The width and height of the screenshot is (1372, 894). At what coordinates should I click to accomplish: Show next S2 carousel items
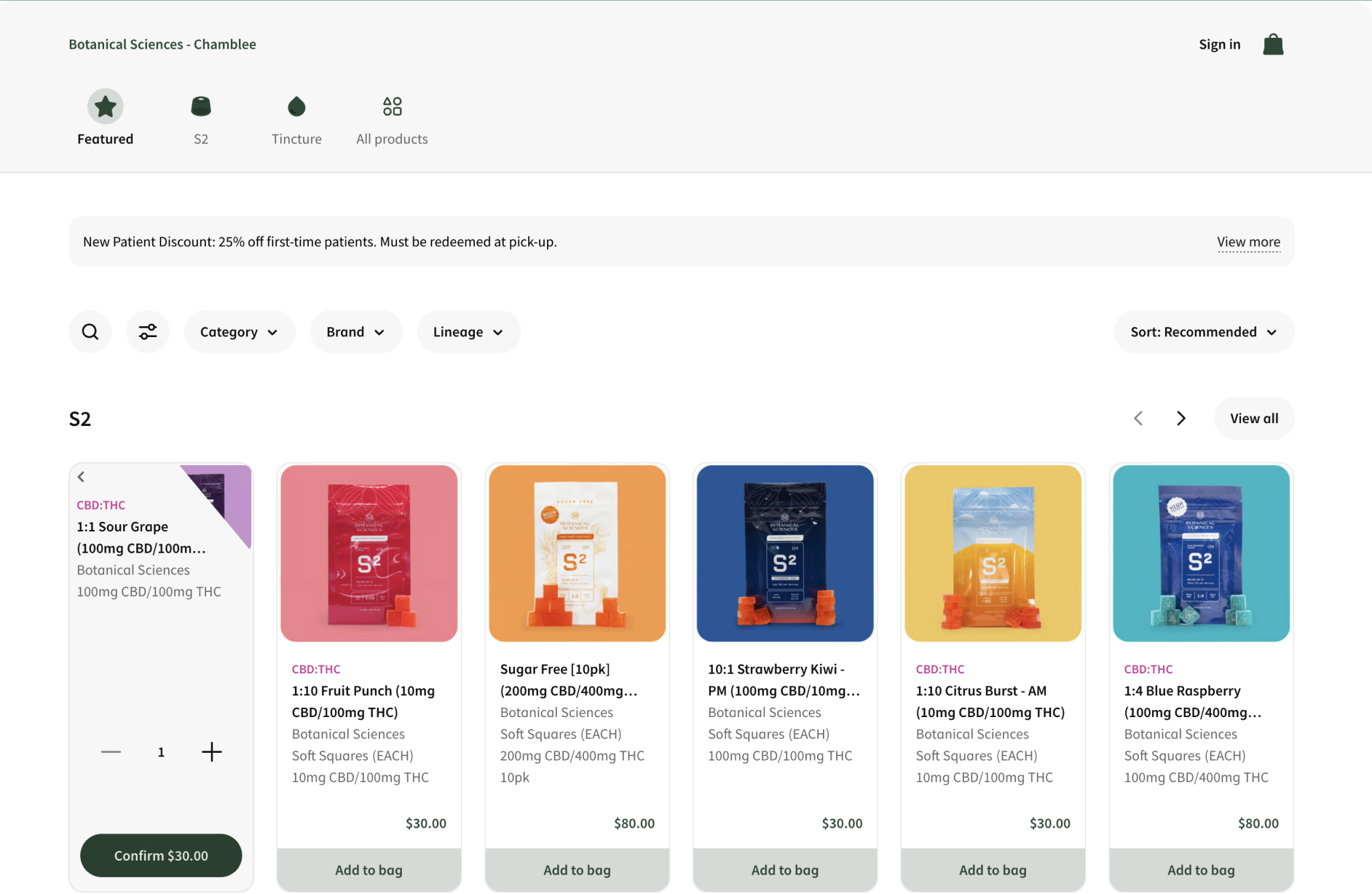point(1181,419)
